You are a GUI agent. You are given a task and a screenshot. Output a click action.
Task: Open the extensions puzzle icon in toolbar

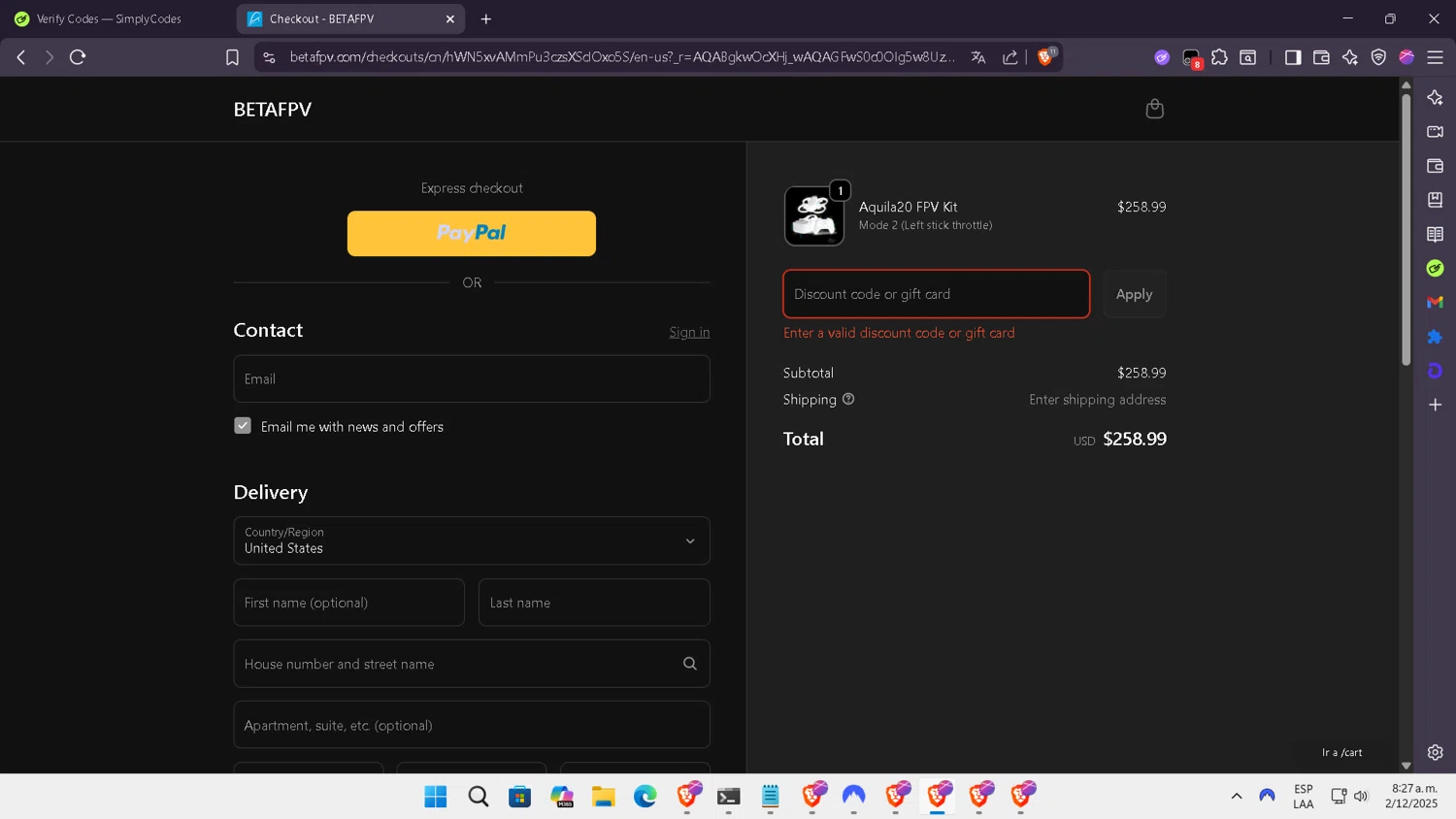click(x=1219, y=57)
